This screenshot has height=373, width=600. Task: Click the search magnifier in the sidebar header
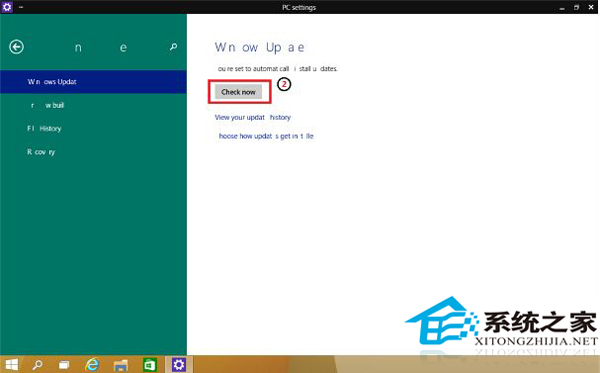[x=173, y=47]
